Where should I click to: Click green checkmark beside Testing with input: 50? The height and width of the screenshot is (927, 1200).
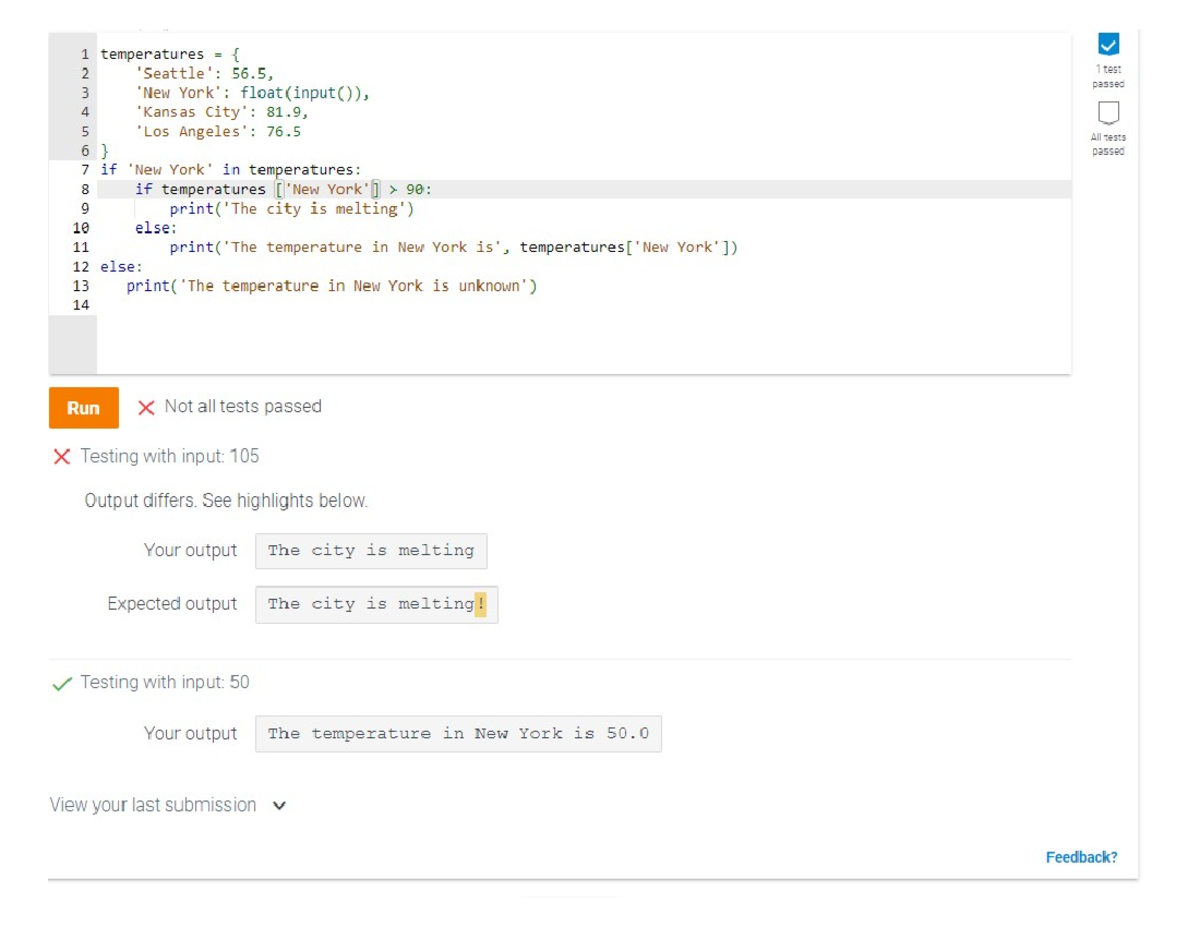[x=62, y=683]
